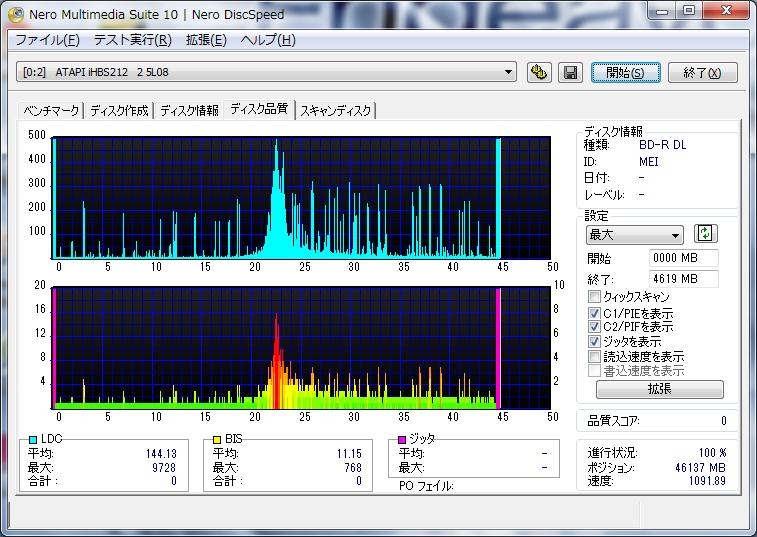Open the 拡張(E) menu
This screenshot has height=537, width=757.
206,40
